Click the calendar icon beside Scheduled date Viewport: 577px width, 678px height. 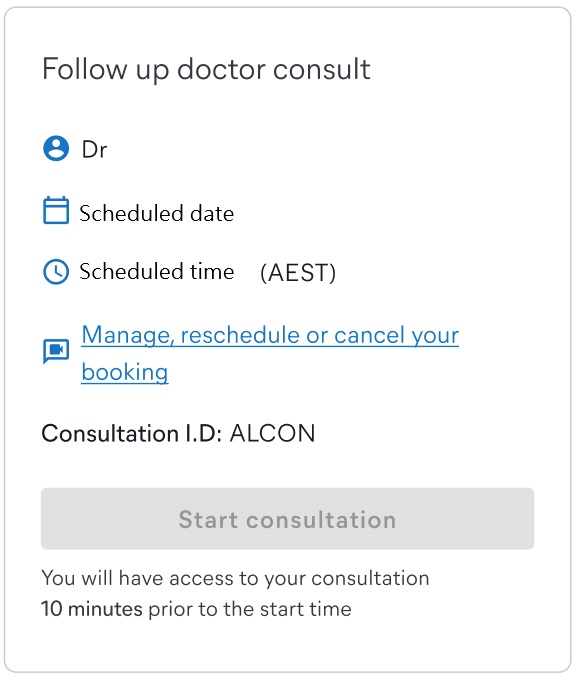(56, 210)
